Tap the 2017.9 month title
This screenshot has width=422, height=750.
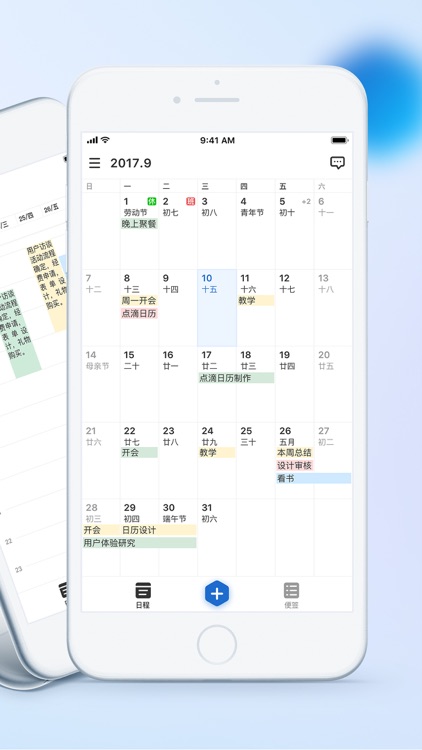(131, 163)
